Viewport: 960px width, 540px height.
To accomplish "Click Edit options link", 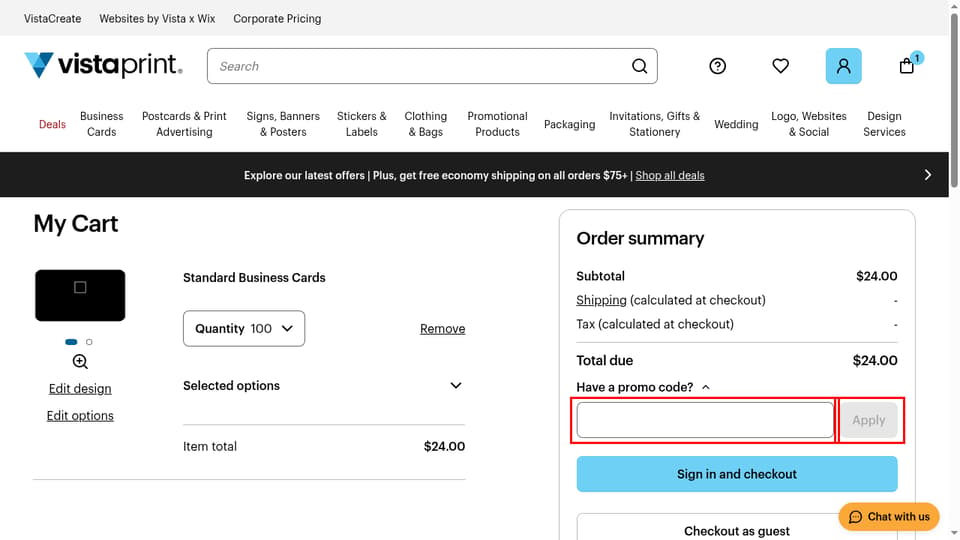I will tap(80, 416).
